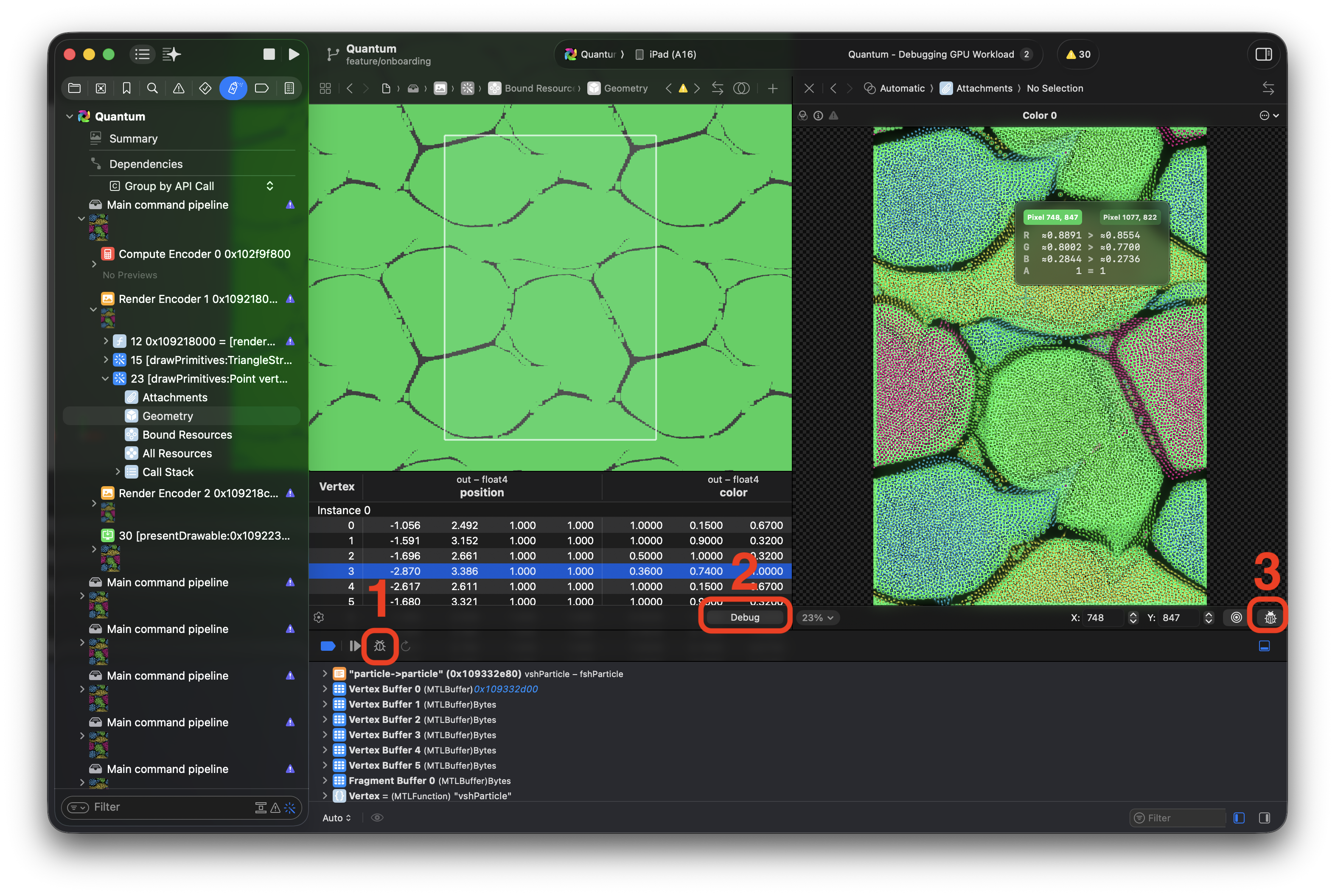The width and height of the screenshot is (1335, 896).
Task: Increment the X pixel coordinate stepper
Action: [x=1133, y=614]
